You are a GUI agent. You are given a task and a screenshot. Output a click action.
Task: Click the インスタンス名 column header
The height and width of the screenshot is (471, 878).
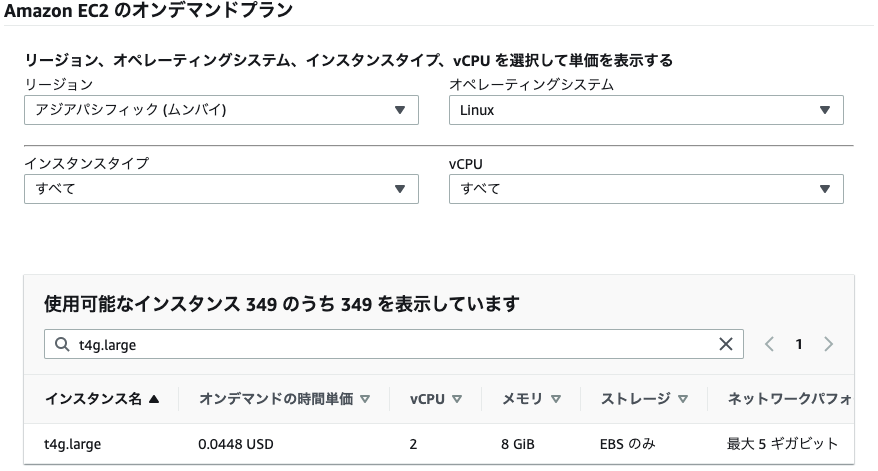point(93,399)
